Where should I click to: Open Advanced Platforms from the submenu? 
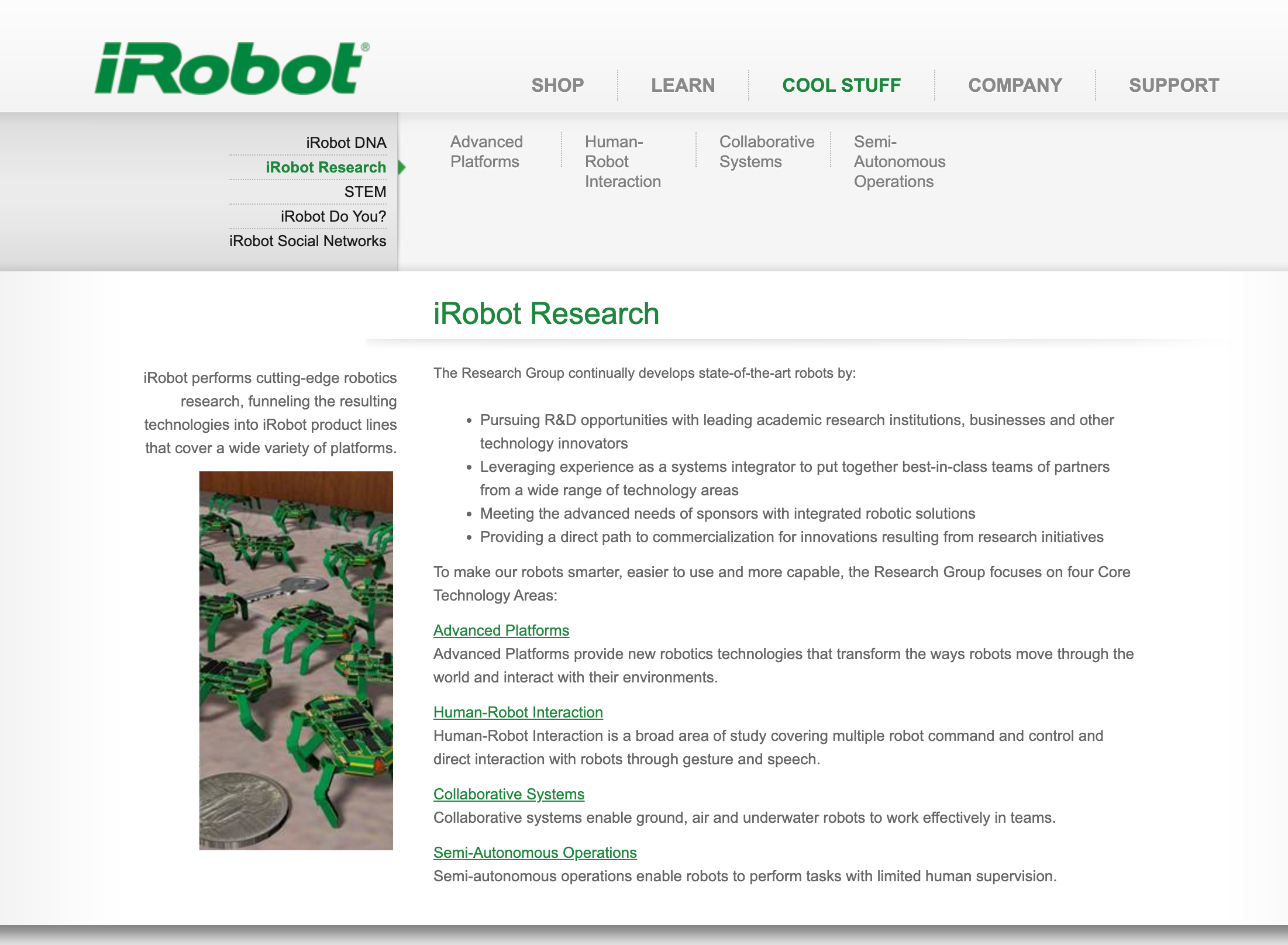pos(486,151)
